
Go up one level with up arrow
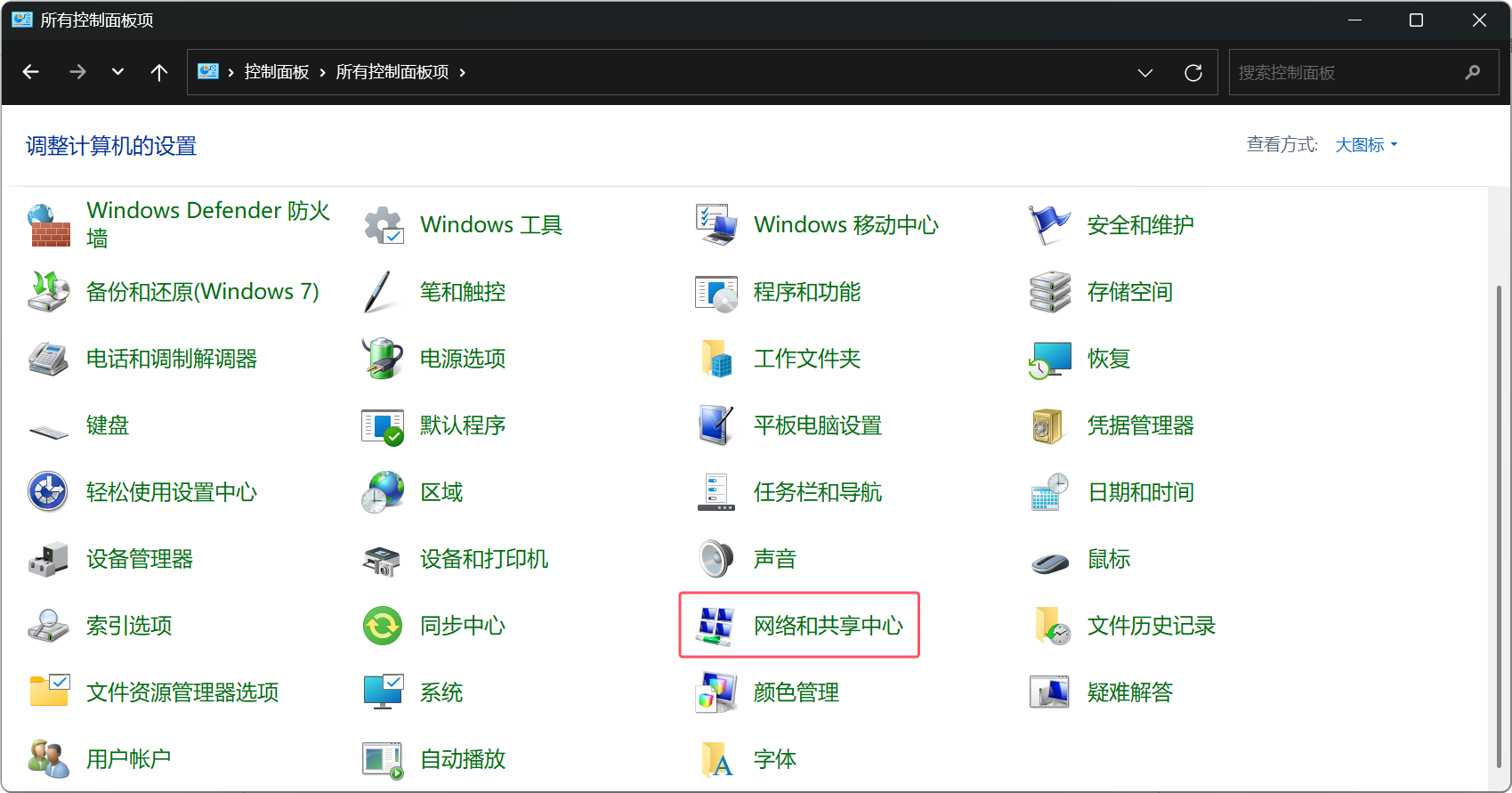point(159,72)
